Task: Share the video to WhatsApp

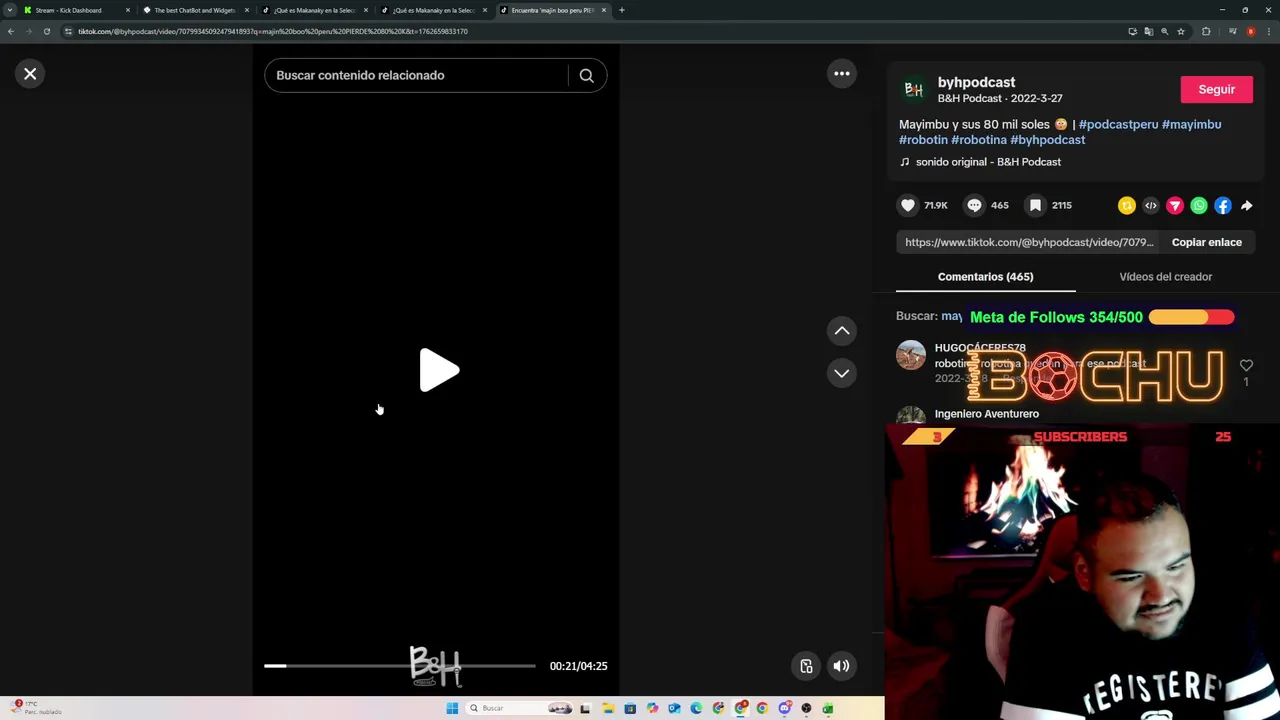Action: click(1199, 206)
